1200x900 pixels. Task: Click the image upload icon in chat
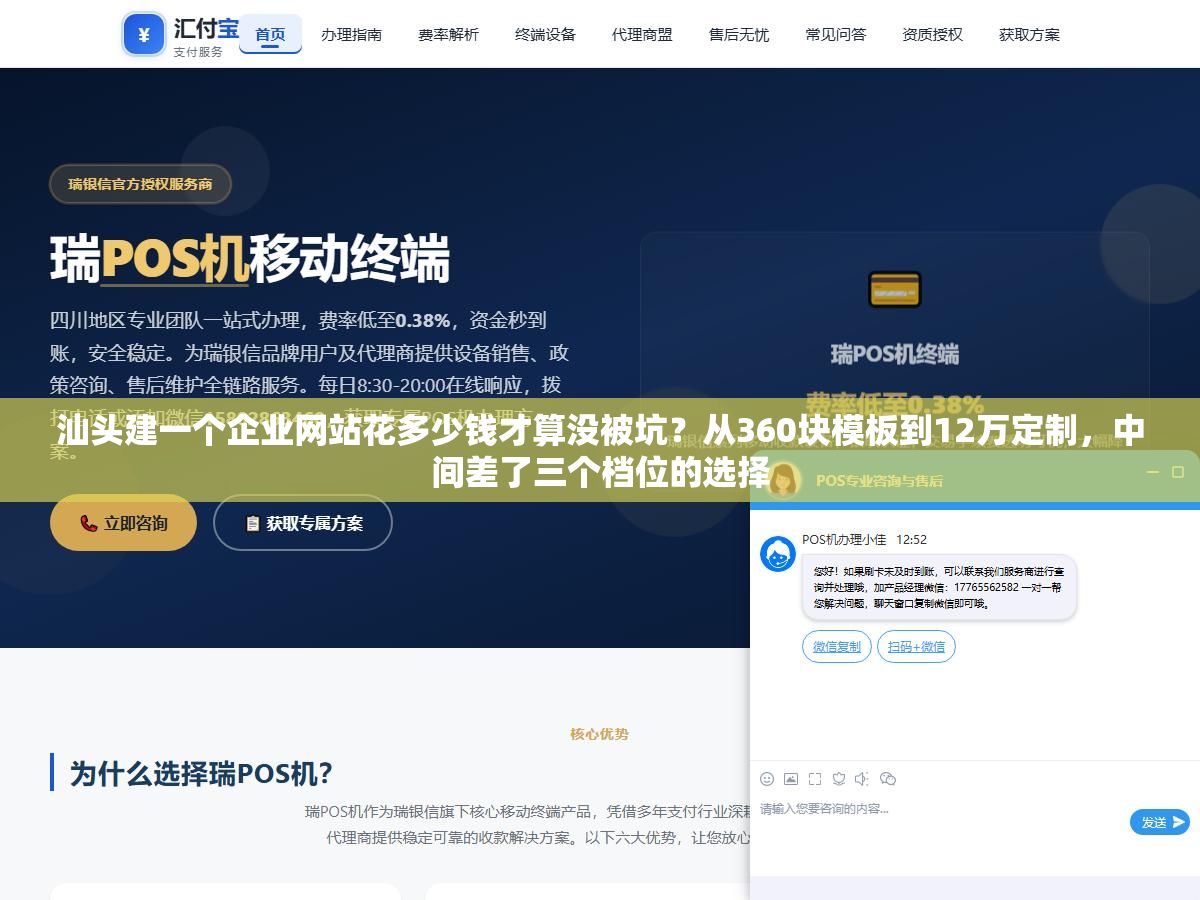click(x=791, y=779)
